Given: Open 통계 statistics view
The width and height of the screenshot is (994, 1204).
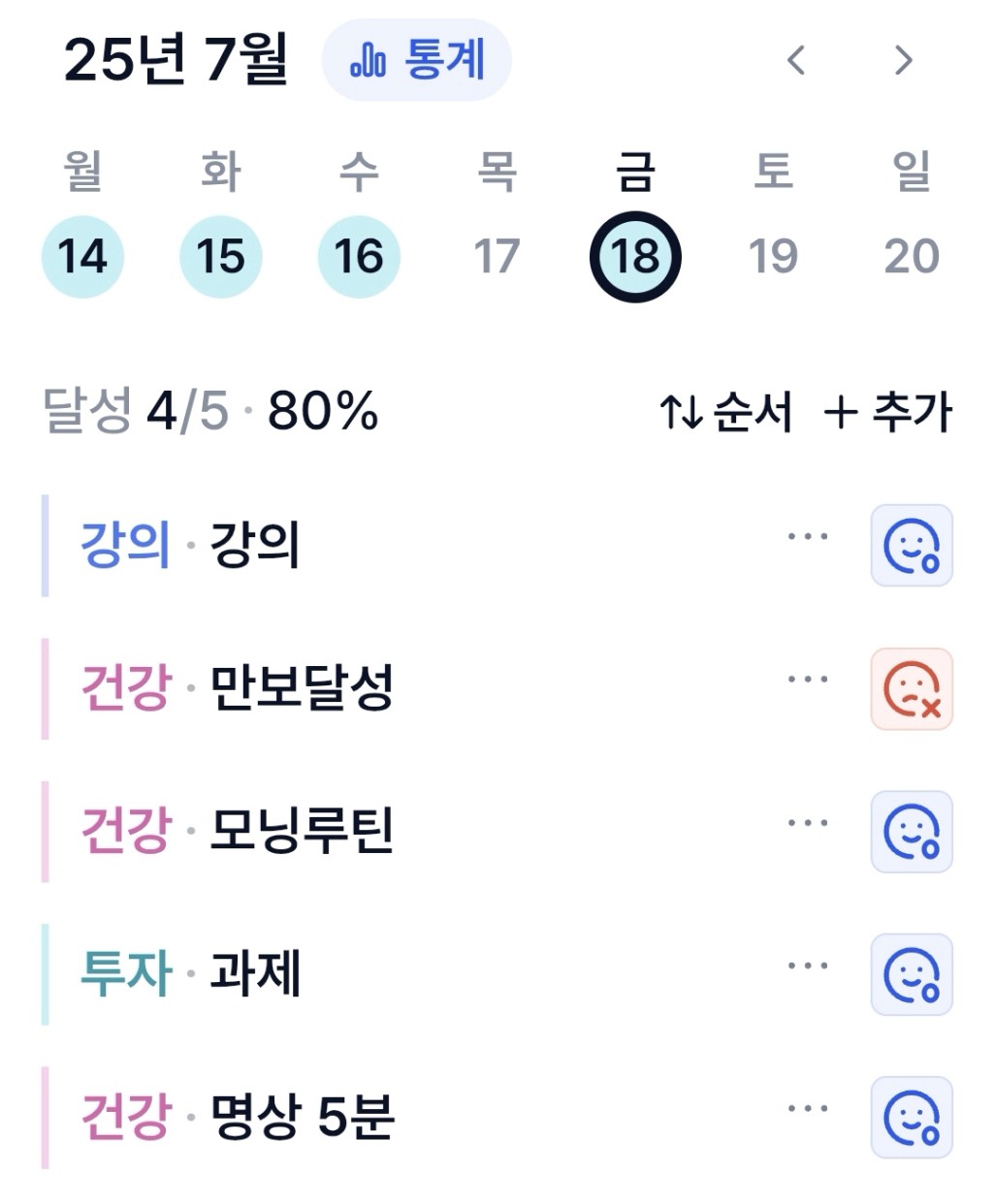Looking at the screenshot, I should click(x=417, y=60).
